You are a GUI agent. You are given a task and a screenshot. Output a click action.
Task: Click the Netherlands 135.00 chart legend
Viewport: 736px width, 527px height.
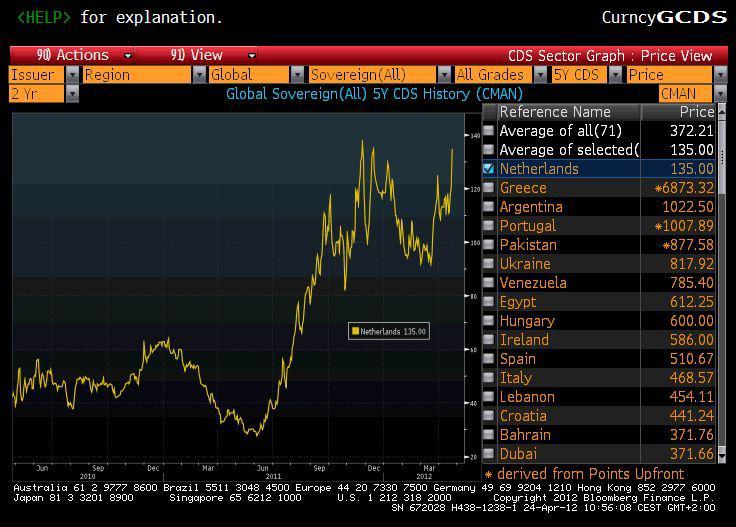coord(389,331)
